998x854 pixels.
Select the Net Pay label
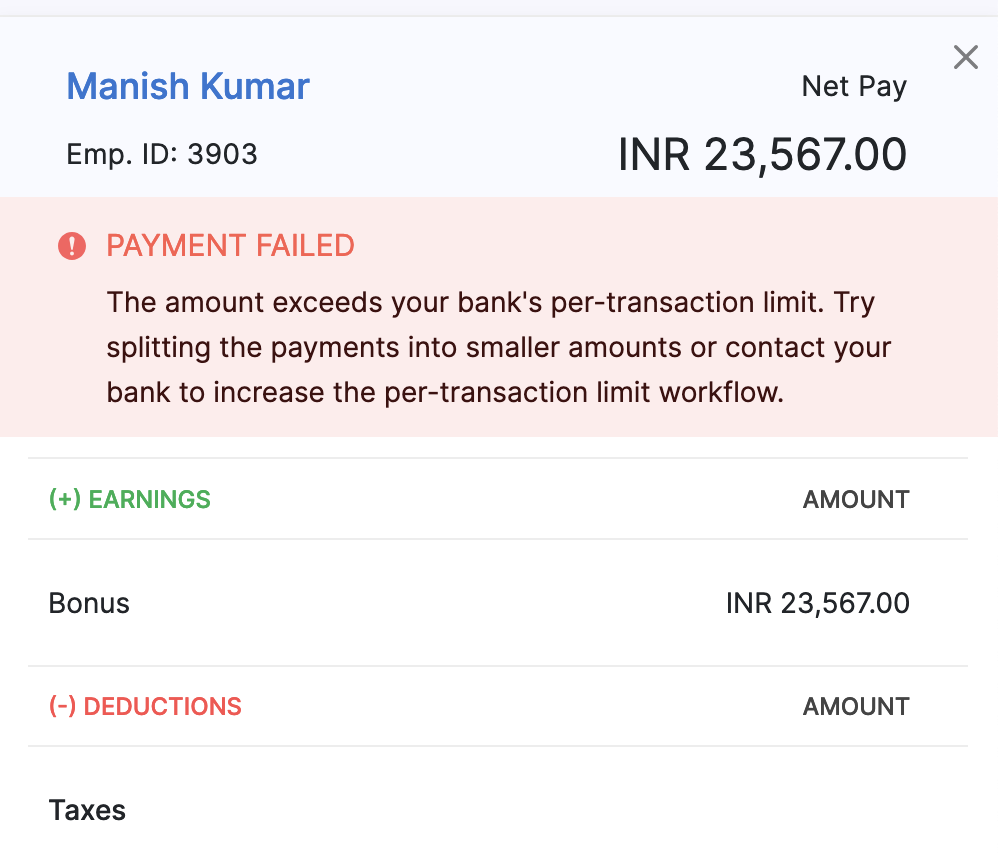tap(853, 86)
